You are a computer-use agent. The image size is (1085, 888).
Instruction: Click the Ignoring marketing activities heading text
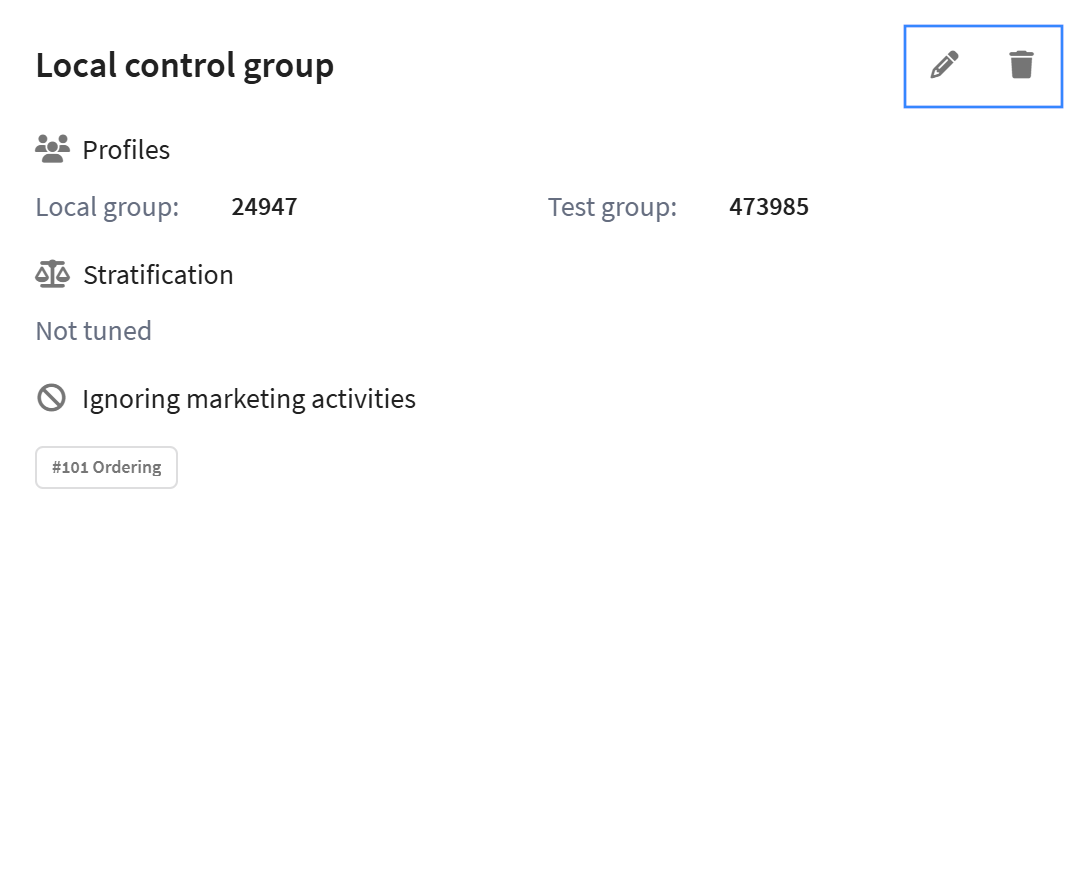[x=248, y=399]
